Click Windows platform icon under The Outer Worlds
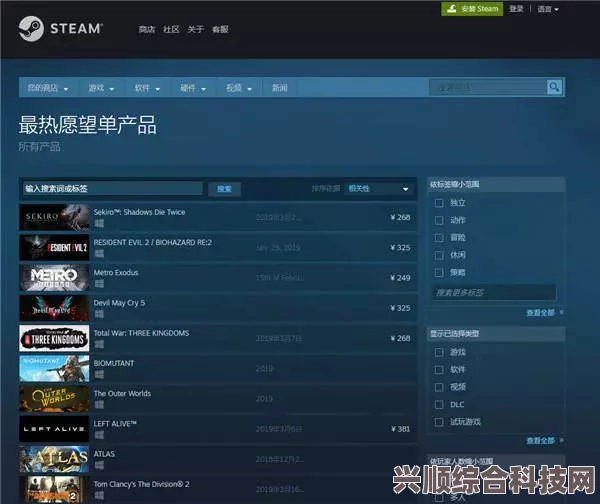Viewport: 600px width, 504px height. (x=99, y=405)
